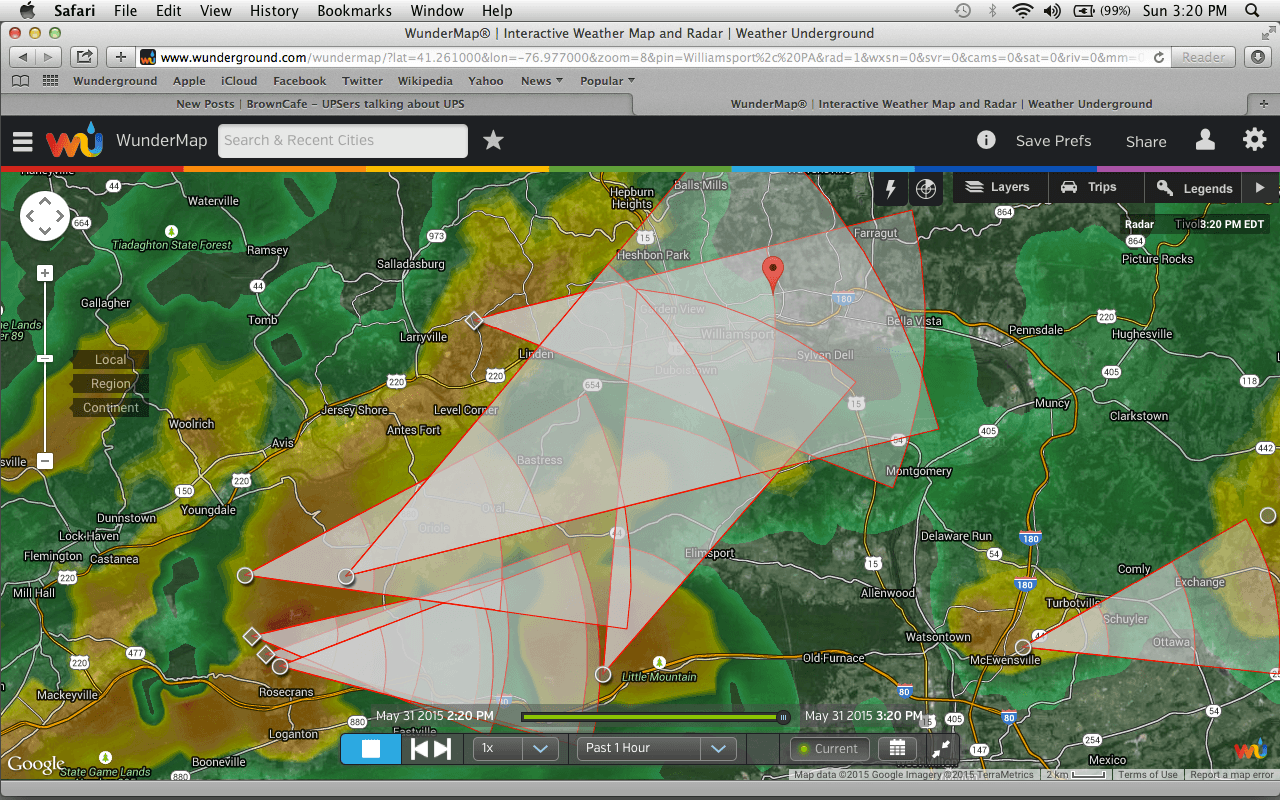The height and width of the screenshot is (800, 1280).
Task: Expand toolbar with the right arrow
Action: point(1260,188)
